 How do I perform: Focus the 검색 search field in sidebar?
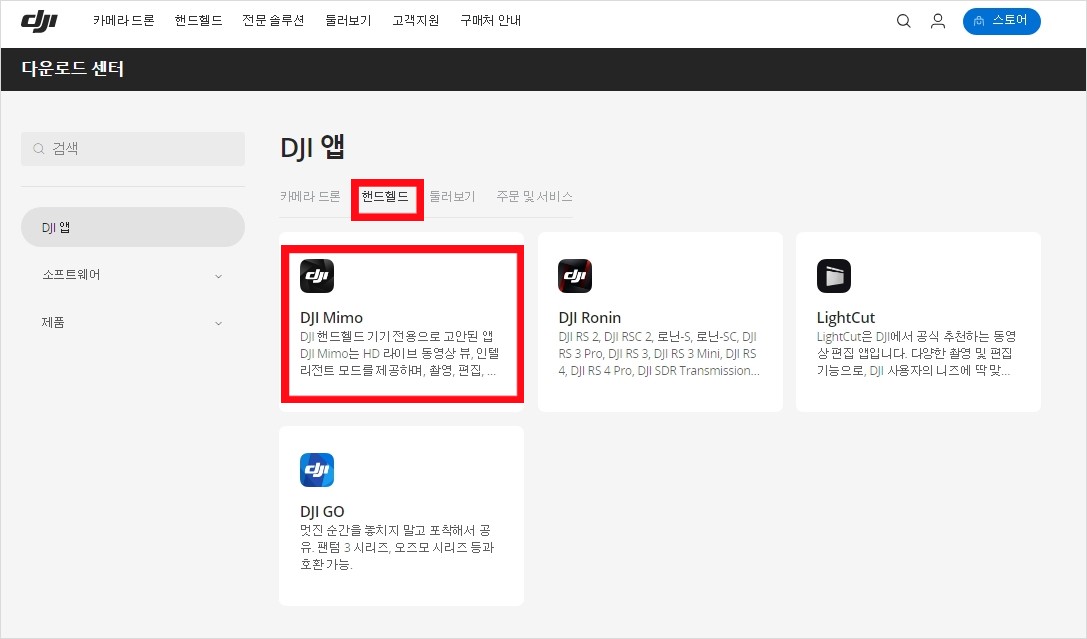tap(132, 148)
